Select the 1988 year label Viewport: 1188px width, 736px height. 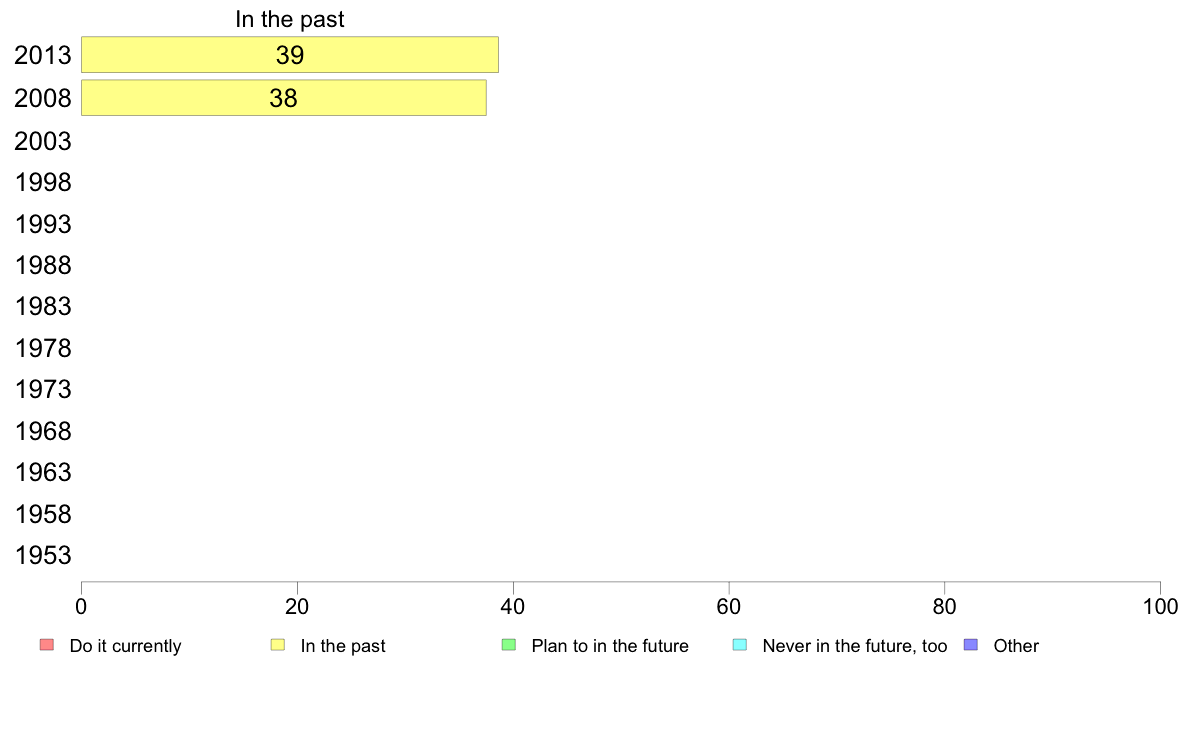pyautogui.click(x=42, y=265)
